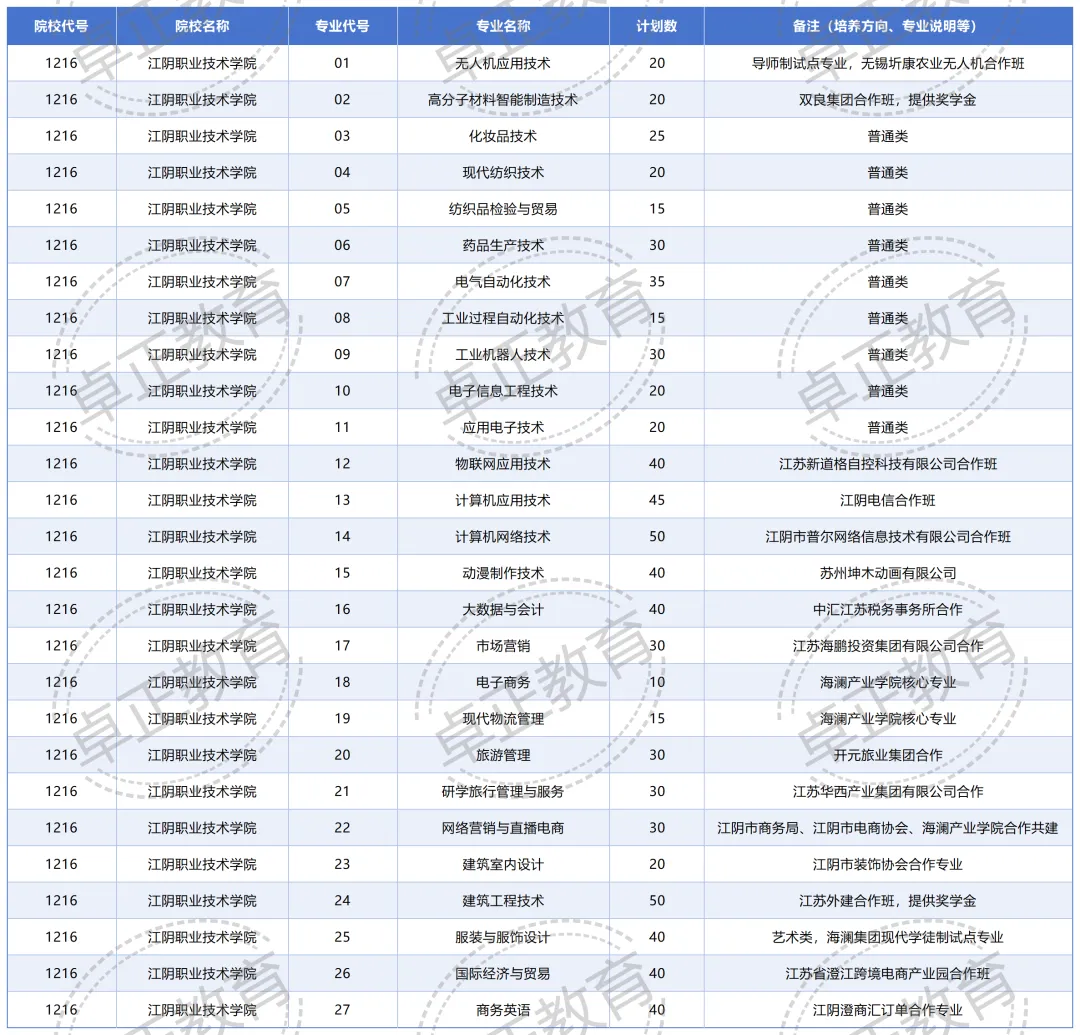Screen dimensions: 1080x1035
Task: Select the 研学旅行管理与服务 cell
Action: 503,792
